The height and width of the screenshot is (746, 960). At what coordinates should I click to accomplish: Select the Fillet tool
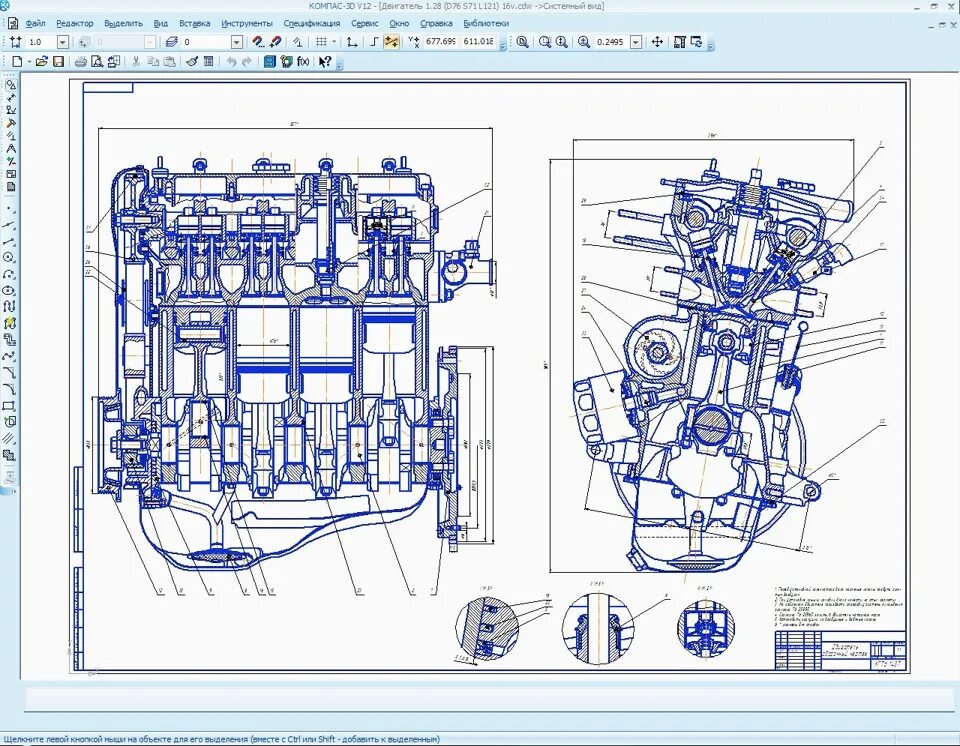(9, 390)
